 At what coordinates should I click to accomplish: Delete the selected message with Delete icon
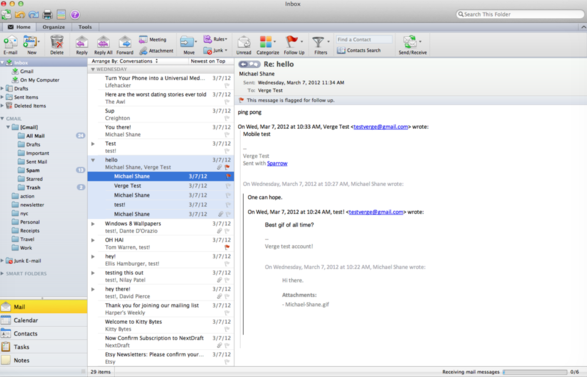[x=57, y=42]
